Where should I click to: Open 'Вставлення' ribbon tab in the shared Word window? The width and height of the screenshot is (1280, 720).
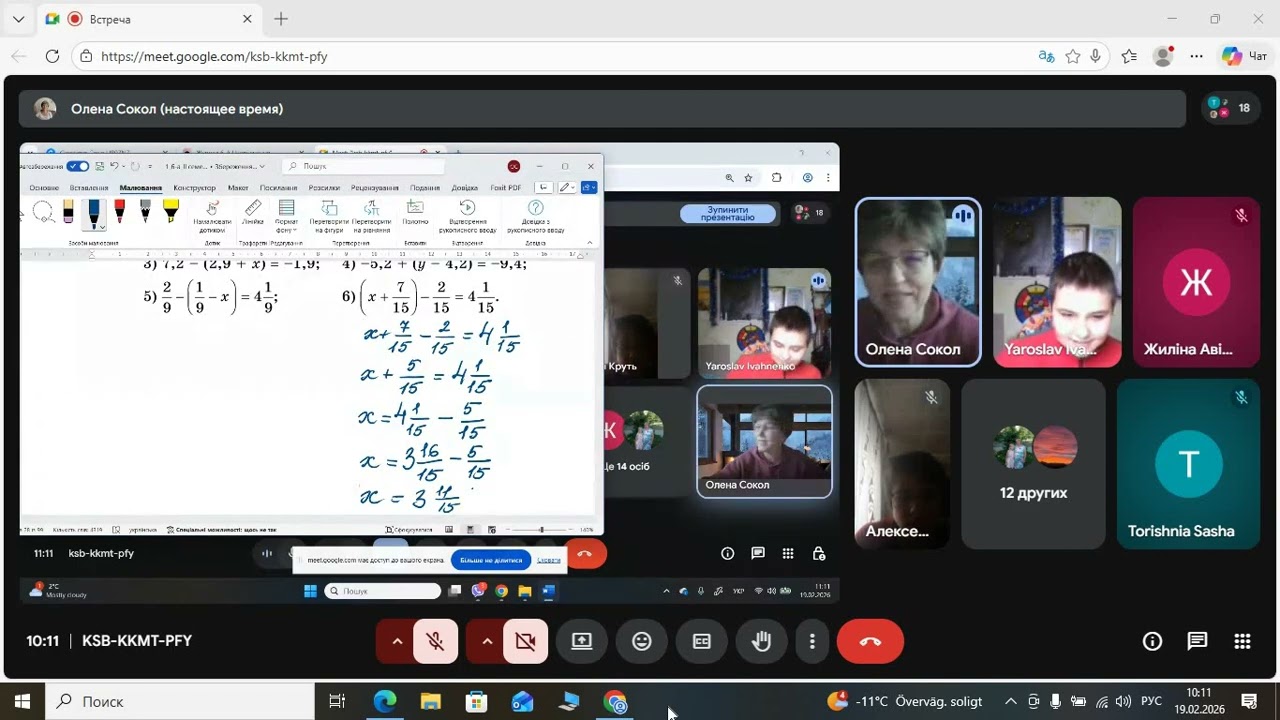(89, 188)
